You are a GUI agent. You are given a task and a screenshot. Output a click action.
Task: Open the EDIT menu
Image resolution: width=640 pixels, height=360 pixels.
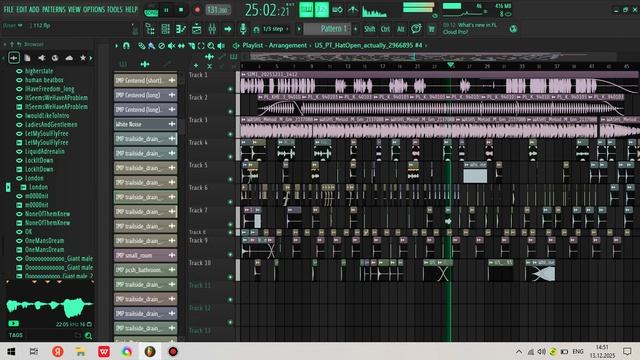pyautogui.click(x=22, y=9)
